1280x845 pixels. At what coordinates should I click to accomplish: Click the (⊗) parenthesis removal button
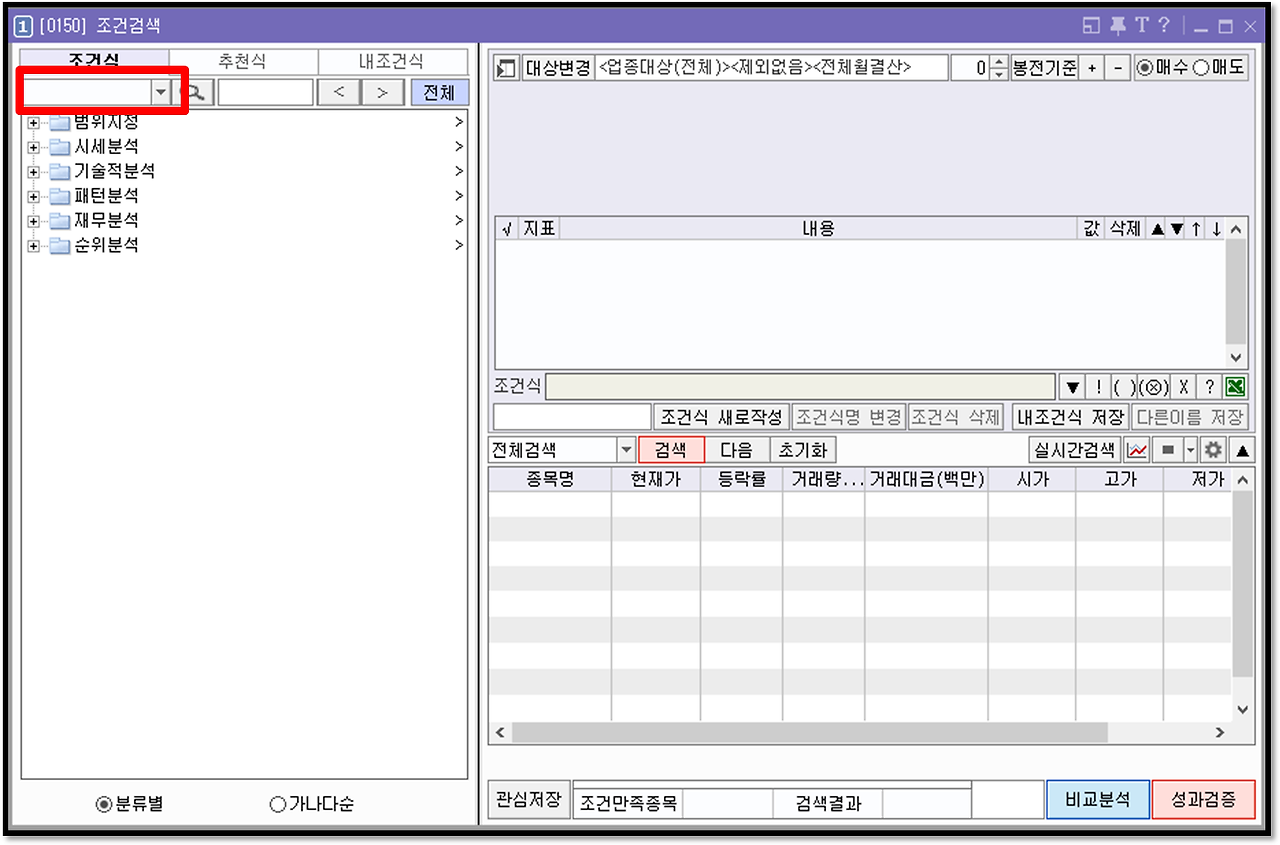1154,387
